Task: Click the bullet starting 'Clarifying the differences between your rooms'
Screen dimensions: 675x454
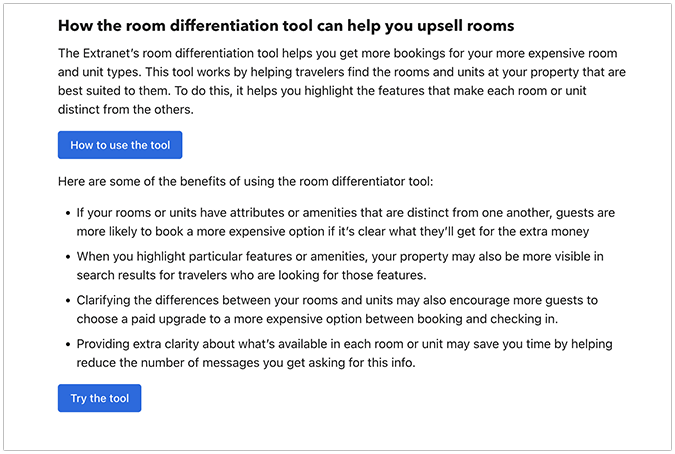Action: [x=337, y=309]
